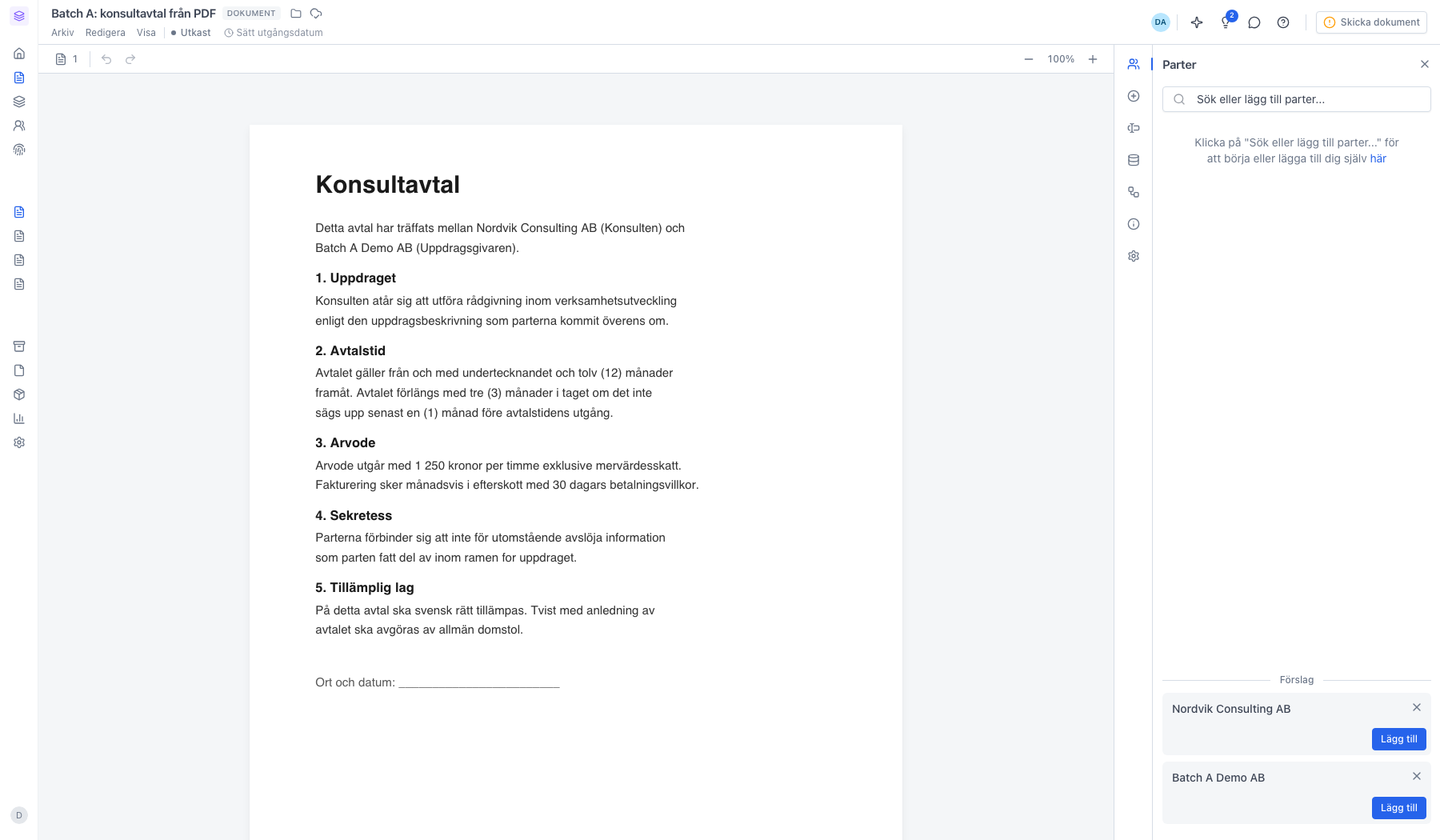Open the cube icon in the sidebar

point(19,394)
